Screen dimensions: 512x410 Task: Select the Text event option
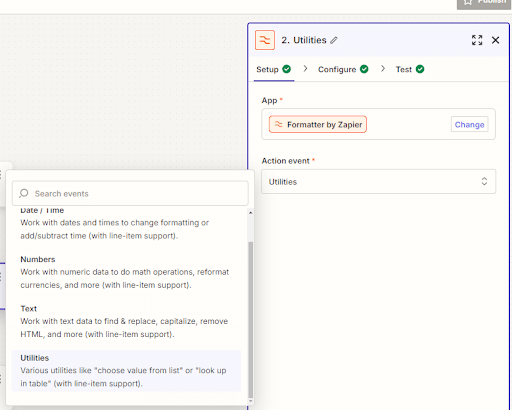pos(126,321)
